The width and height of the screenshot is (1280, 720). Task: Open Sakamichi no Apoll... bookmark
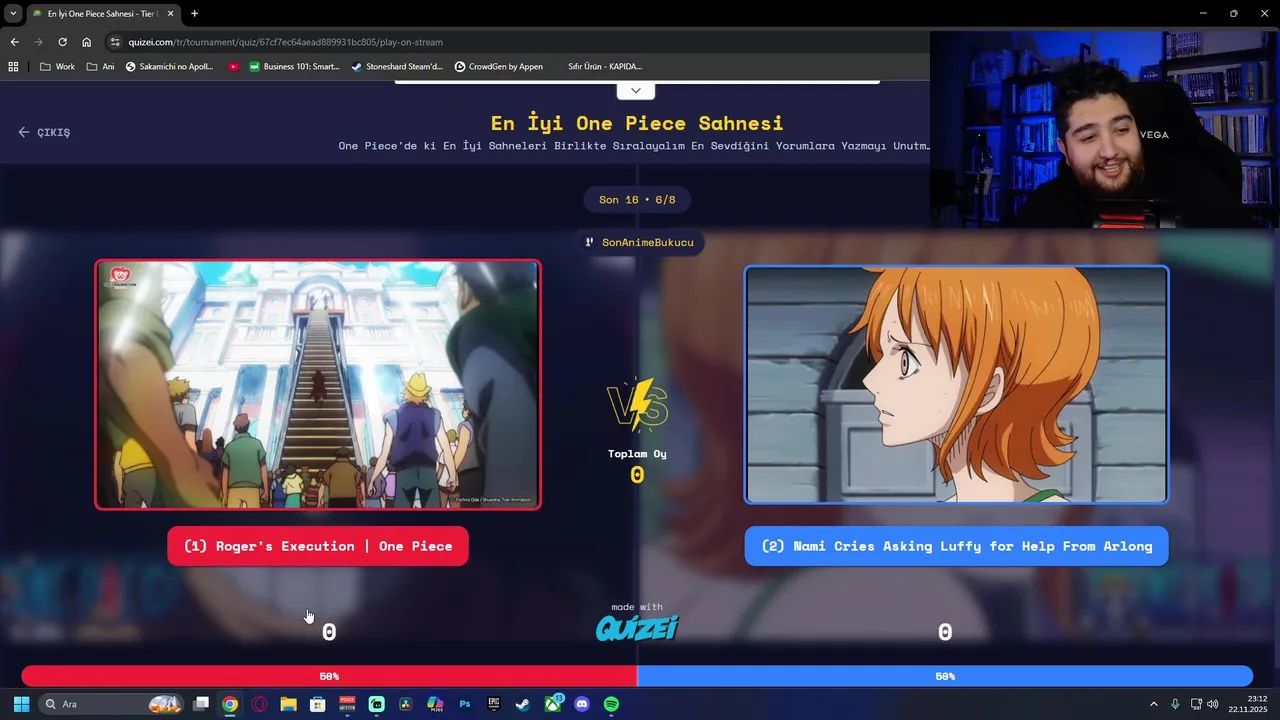tap(170, 67)
